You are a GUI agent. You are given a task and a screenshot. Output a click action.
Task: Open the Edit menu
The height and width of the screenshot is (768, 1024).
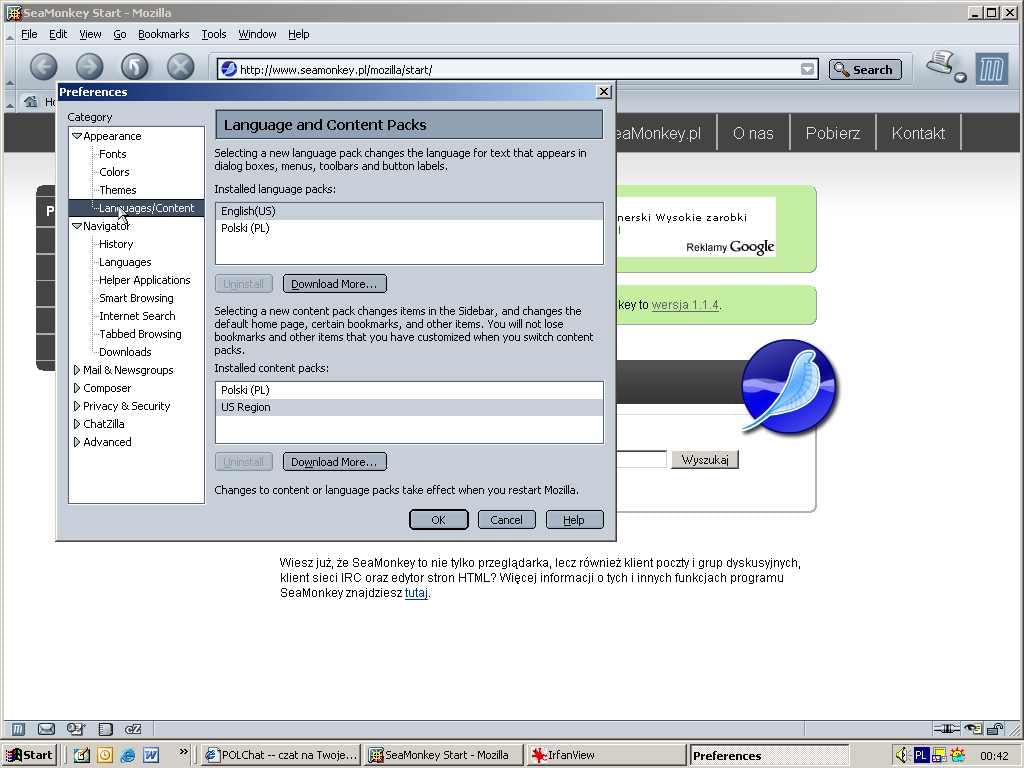[x=58, y=34]
